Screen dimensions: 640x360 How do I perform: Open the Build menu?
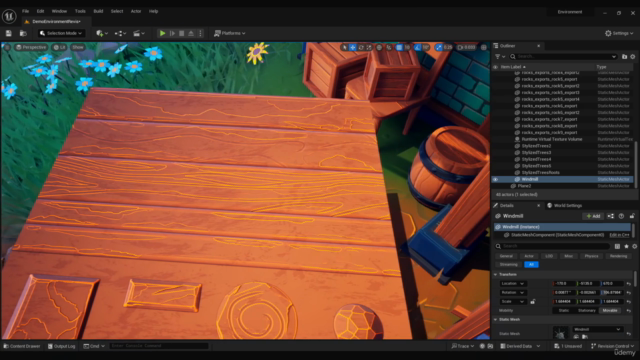[x=98, y=11]
